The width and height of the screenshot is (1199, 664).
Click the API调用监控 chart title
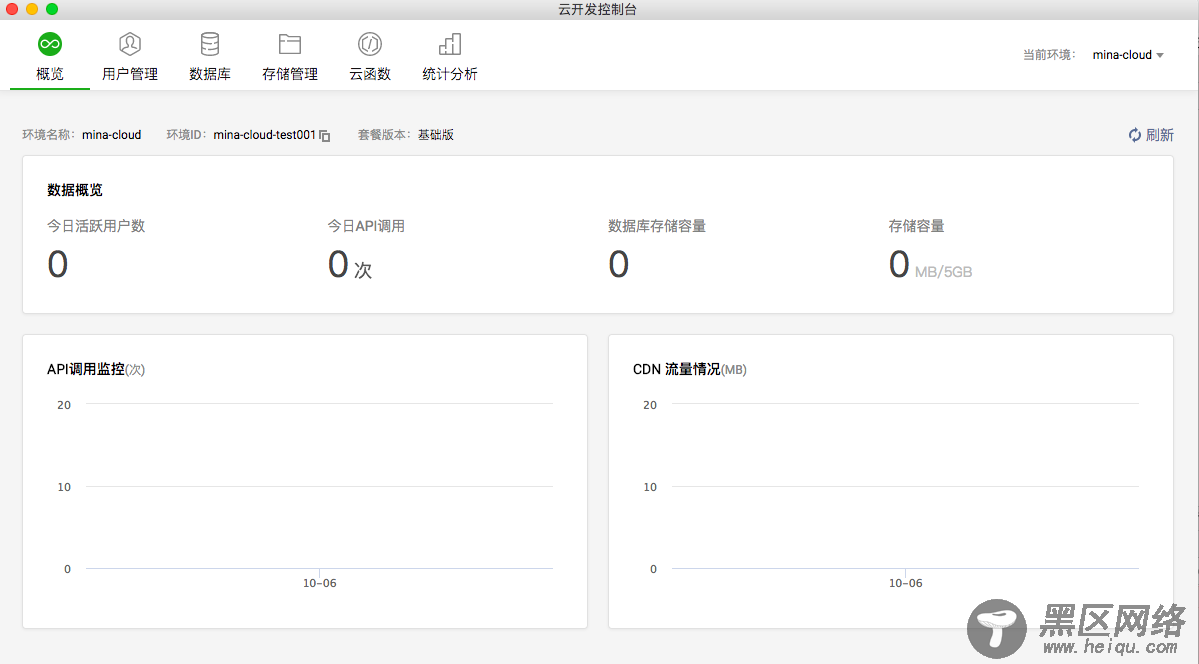tap(86, 369)
